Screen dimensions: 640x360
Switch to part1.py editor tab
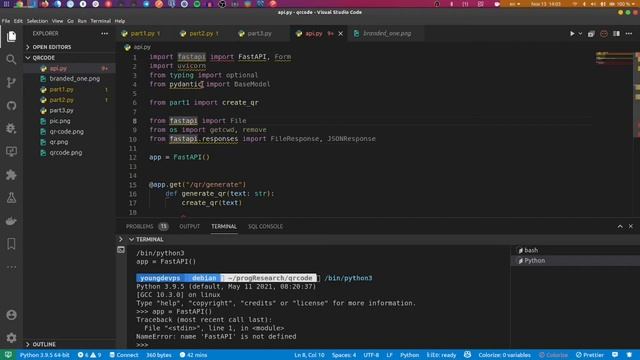(x=145, y=33)
